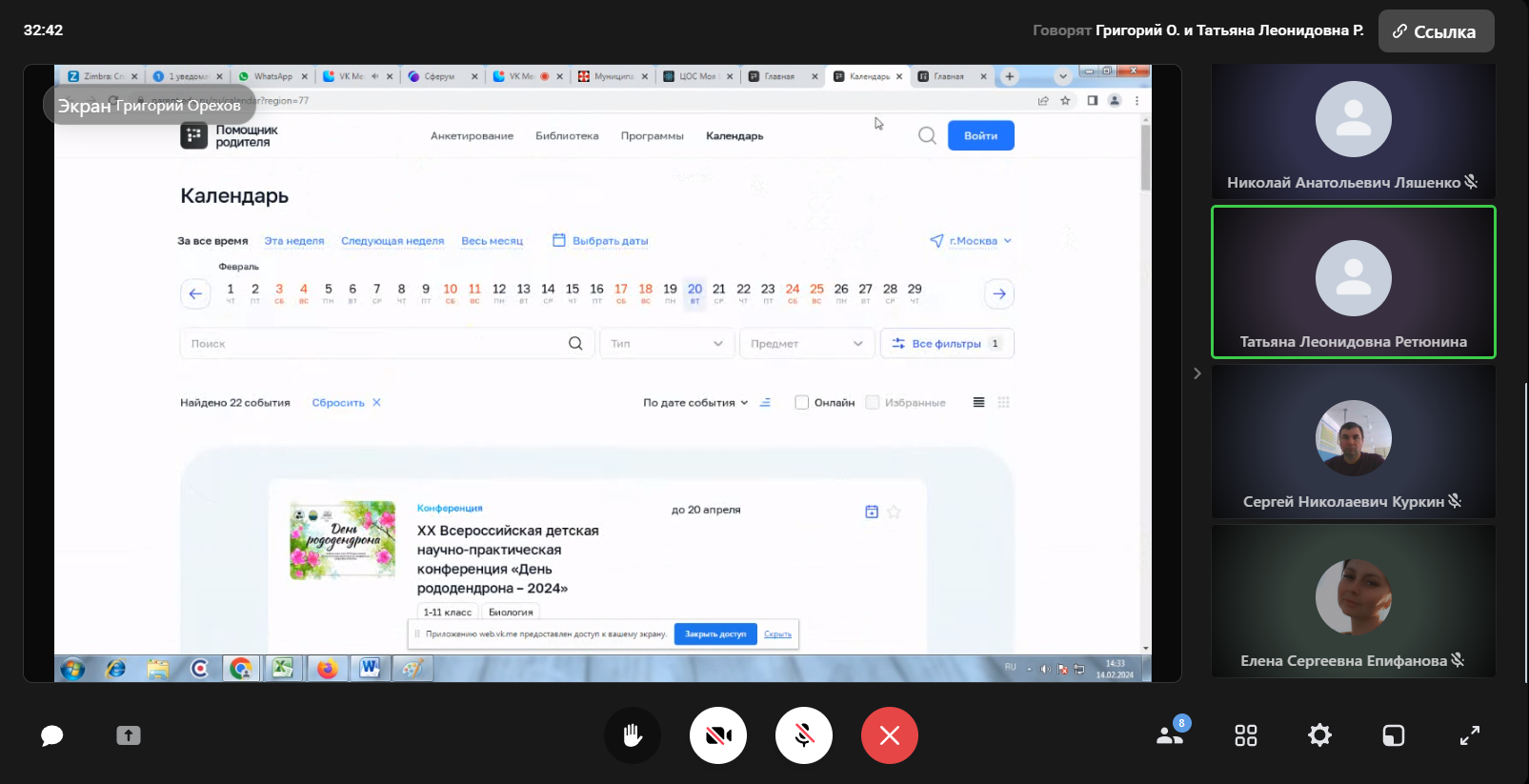Expand the Тип dropdown
The height and width of the screenshot is (784, 1529).
667,344
